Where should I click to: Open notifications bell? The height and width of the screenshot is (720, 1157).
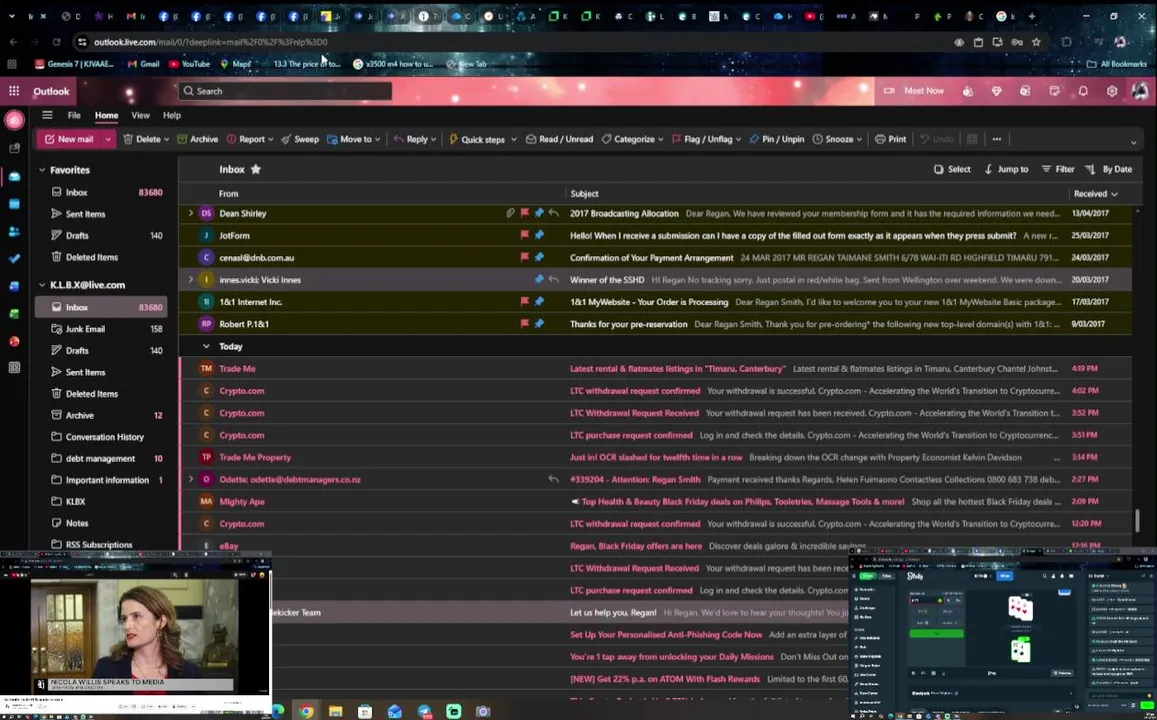coord(1083,91)
